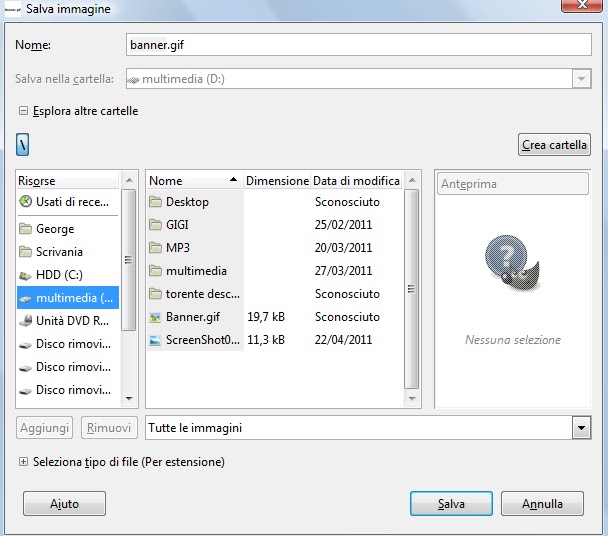Click the GIMP preview placeholder icon
608x536 pixels.
tap(512, 263)
